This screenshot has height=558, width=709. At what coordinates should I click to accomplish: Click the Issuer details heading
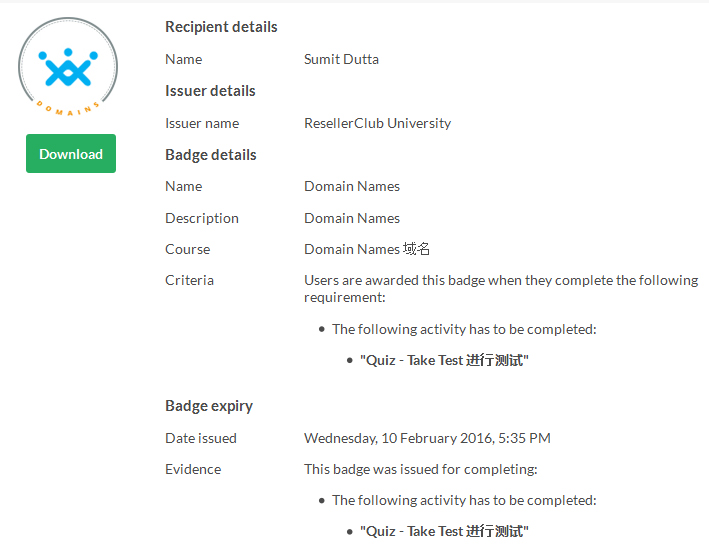click(210, 91)
